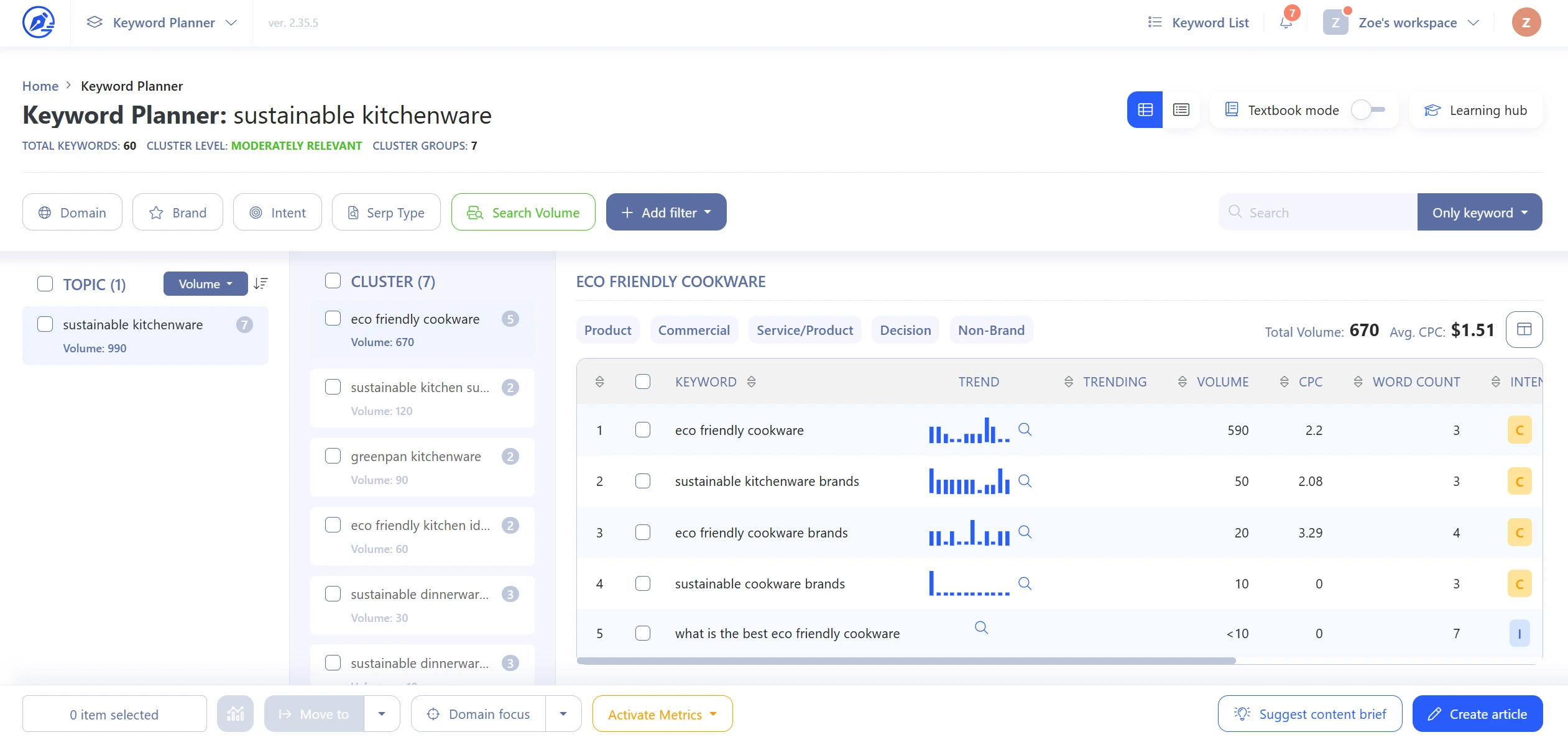This screenshot has width=1568, height=740.
Task: Open the Domain focus dropdown arrow
Action: click(x=563, y=714)
